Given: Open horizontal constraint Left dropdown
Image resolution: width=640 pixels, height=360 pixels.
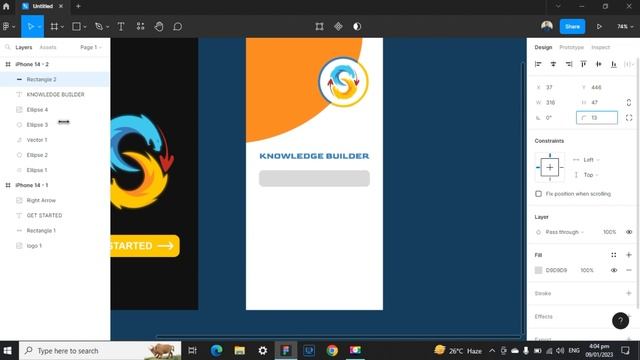Looking at the screenshot, I should [591, 160].
